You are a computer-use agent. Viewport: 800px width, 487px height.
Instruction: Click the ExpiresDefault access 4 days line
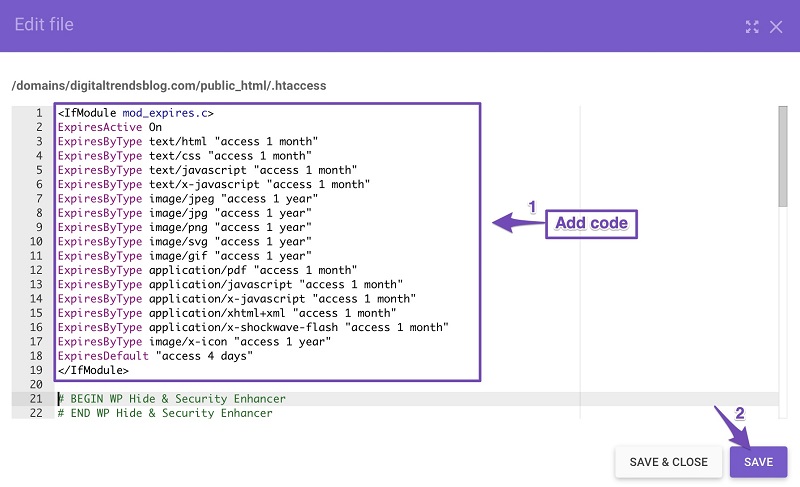(x=155, y=355)
